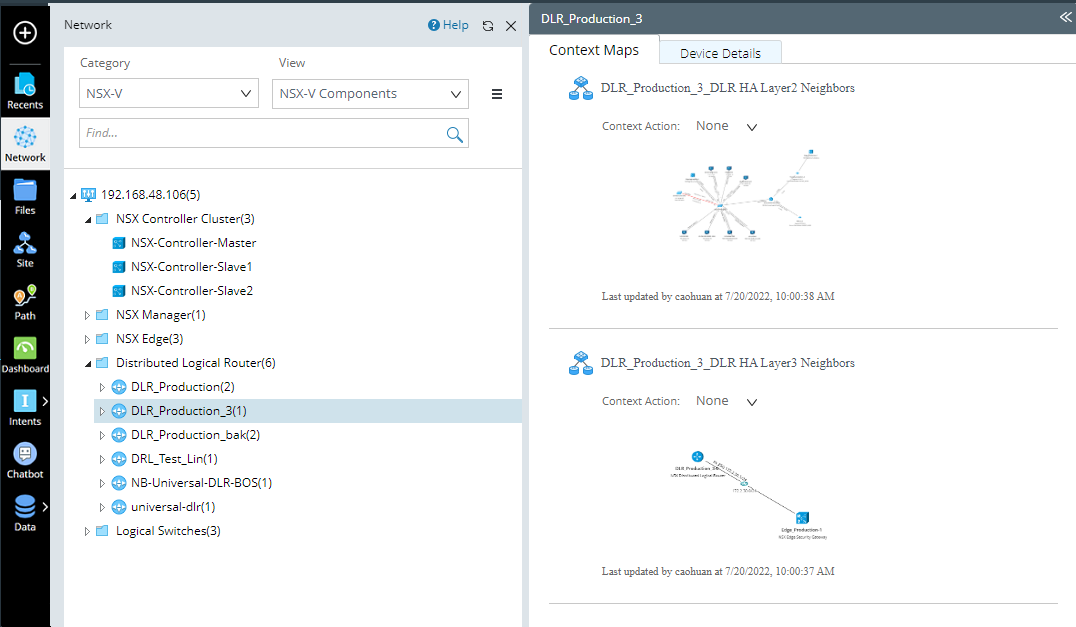Set Context Action for Layer2 Neighbors map

[727, 126]
